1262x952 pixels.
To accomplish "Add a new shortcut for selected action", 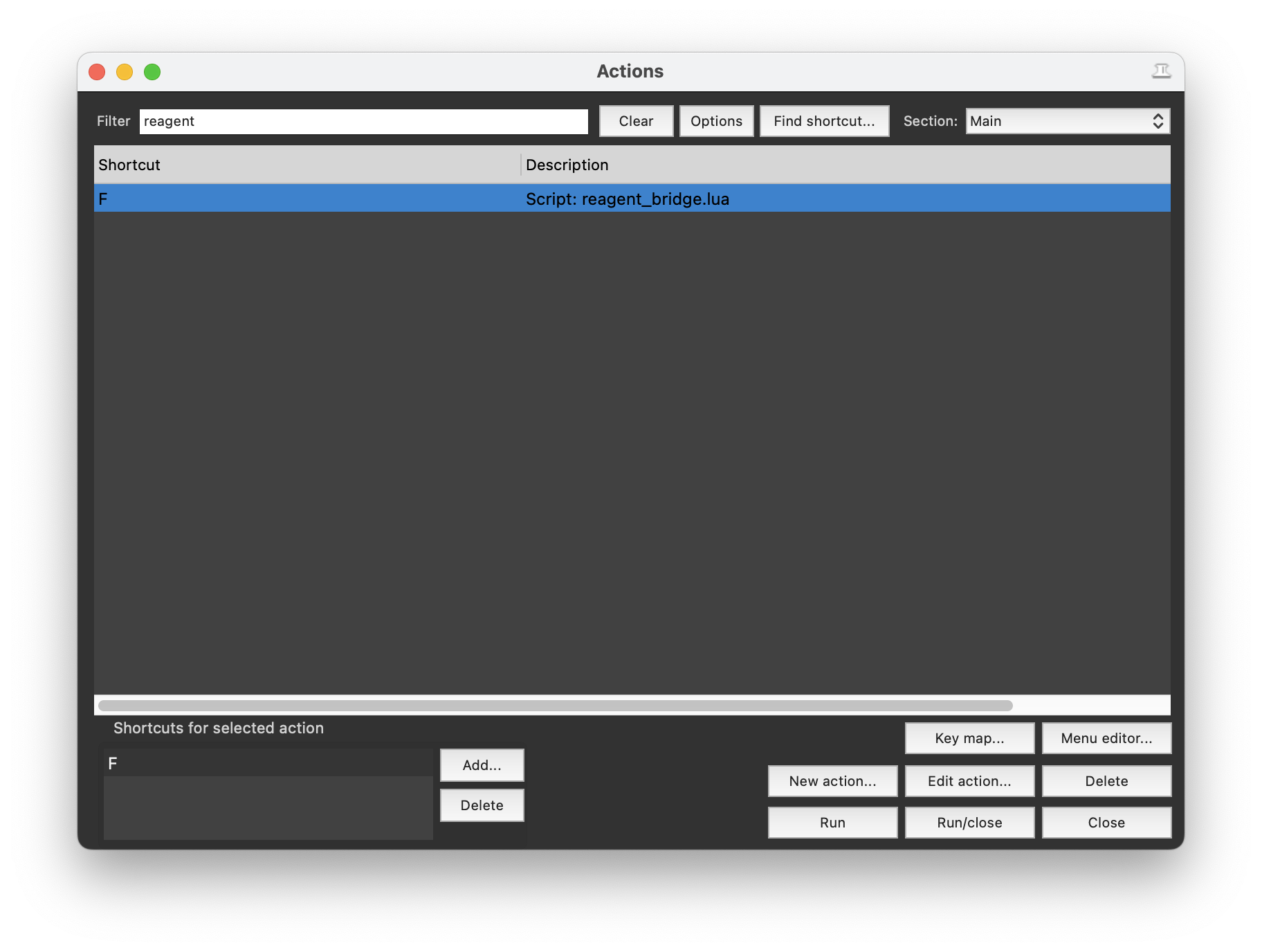I will click(x=482, y=765).
